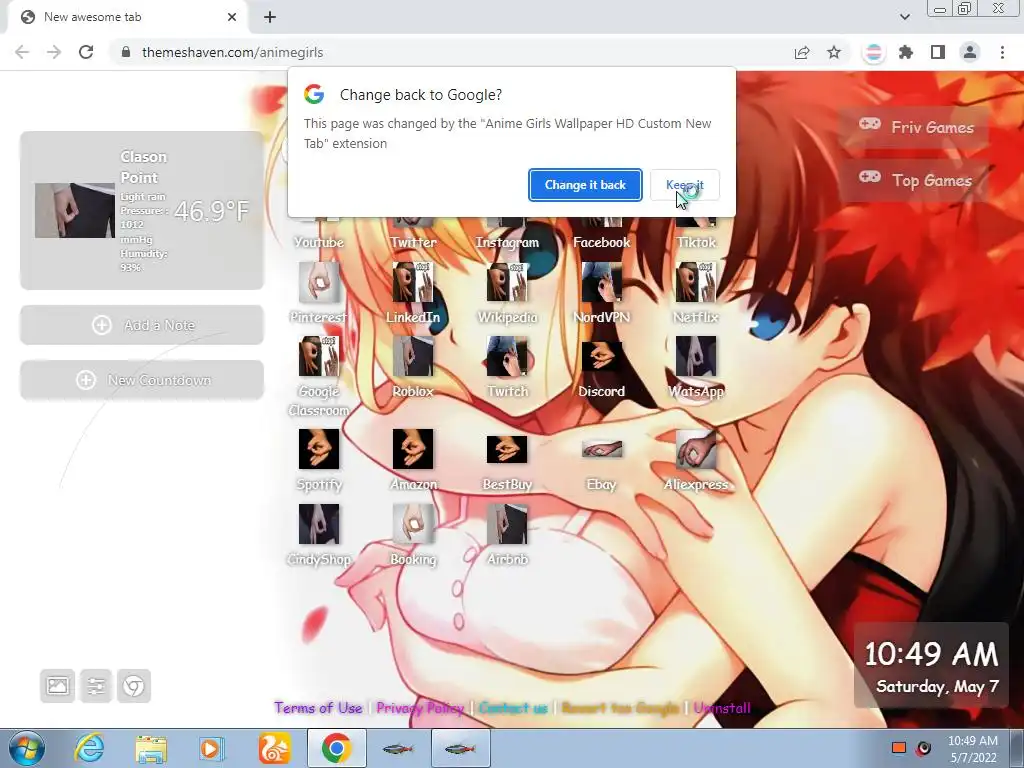The width and height of the screenshot is (1024, 768).
Task: Open a new tab with plus button
Action: 270,17
